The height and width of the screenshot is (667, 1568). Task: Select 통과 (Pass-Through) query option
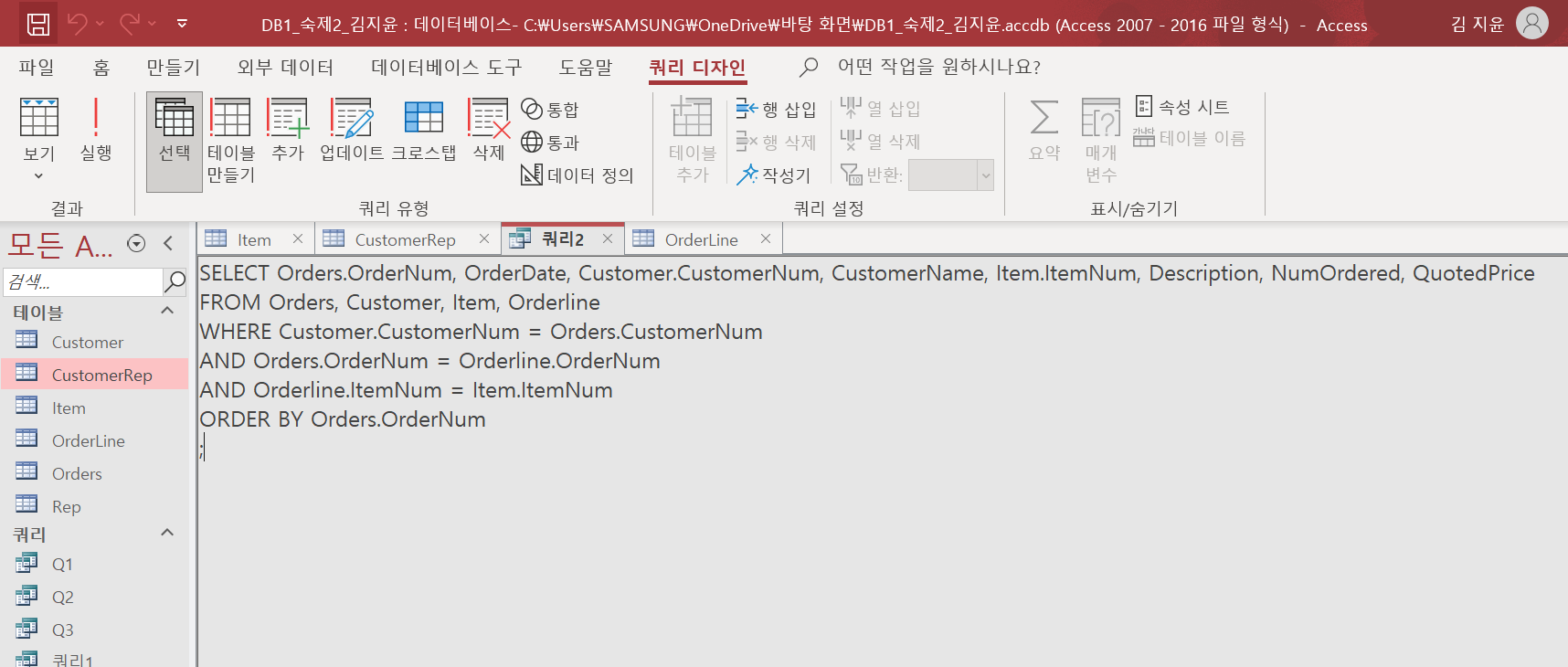click(x=550, y=143)
